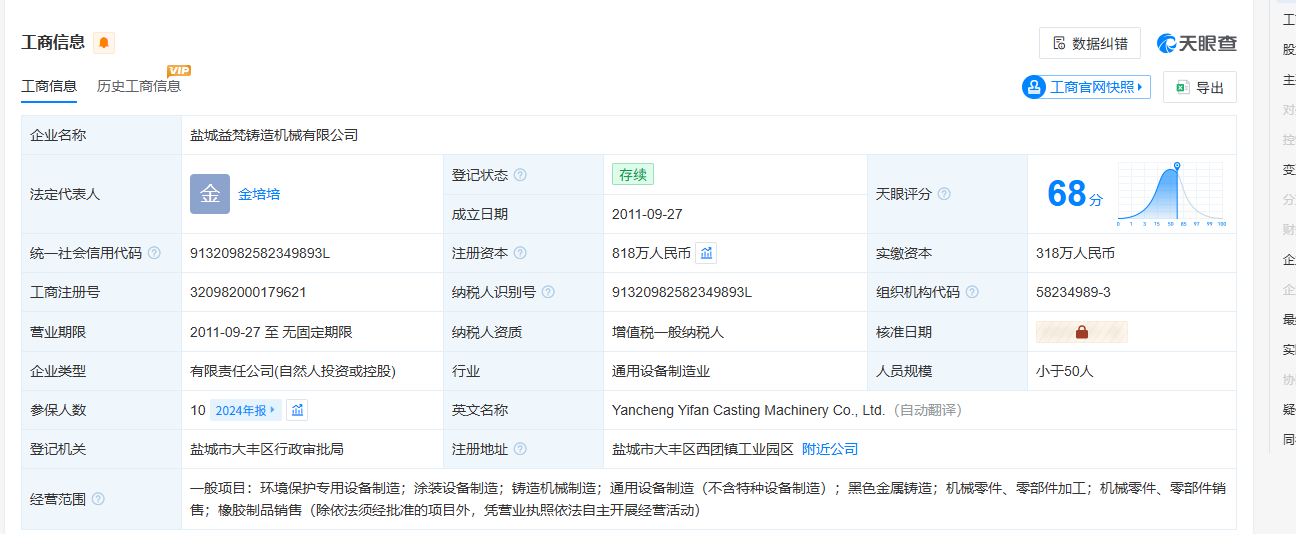1296x534 pixels.
Task: Click help icon next to 天眼评分
Action: [944, 194]
